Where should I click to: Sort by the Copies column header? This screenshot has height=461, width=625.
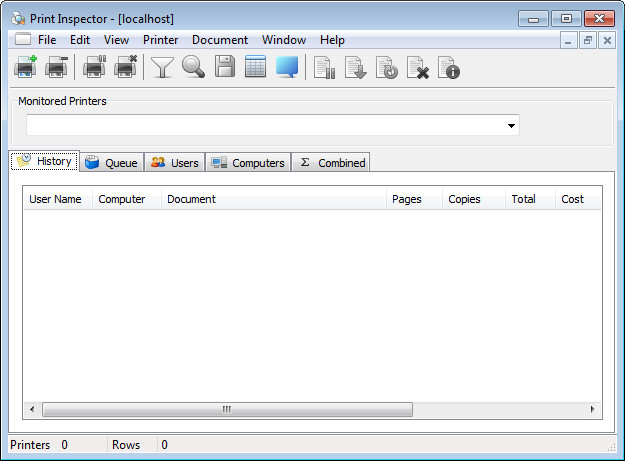pos(474,199)
